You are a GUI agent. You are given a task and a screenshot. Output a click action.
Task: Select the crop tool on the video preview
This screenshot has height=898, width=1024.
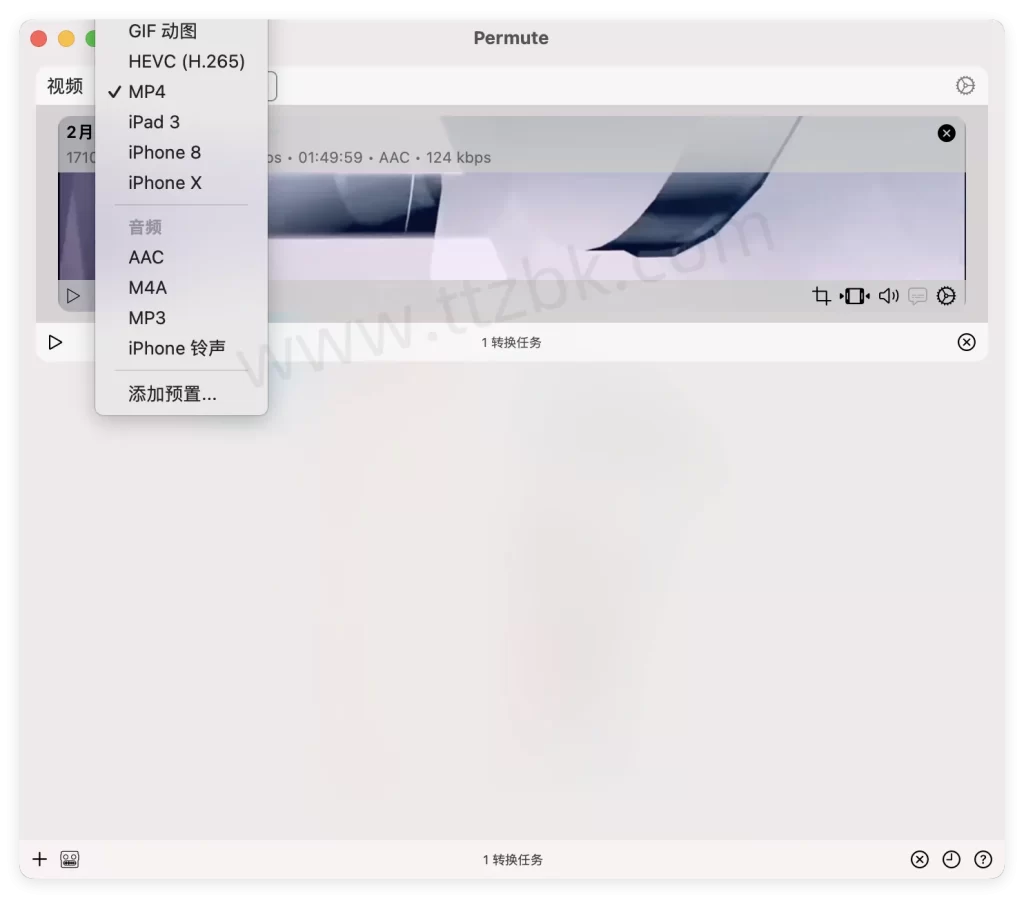820,296
